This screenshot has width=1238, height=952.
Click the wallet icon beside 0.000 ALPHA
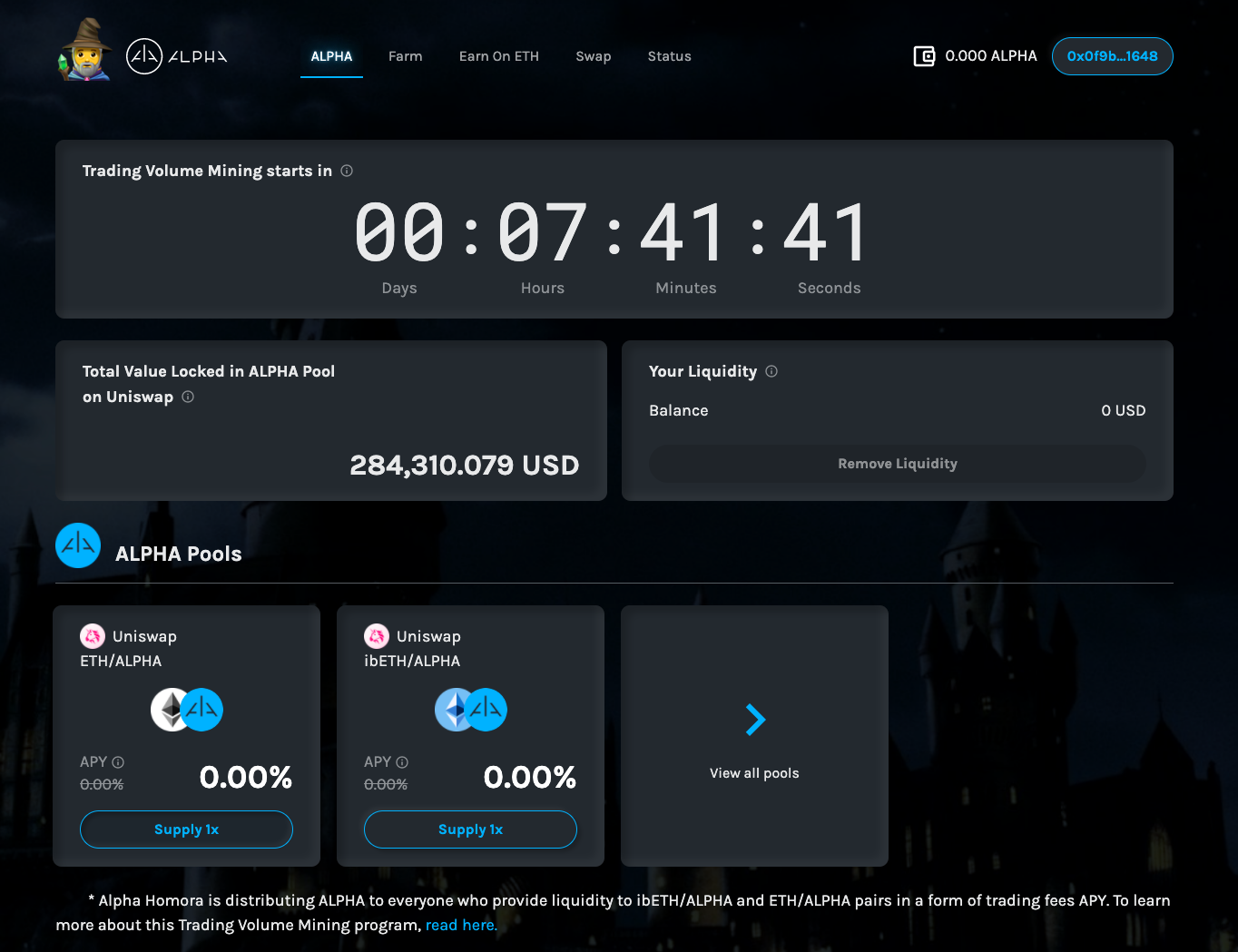coord(924,56)
